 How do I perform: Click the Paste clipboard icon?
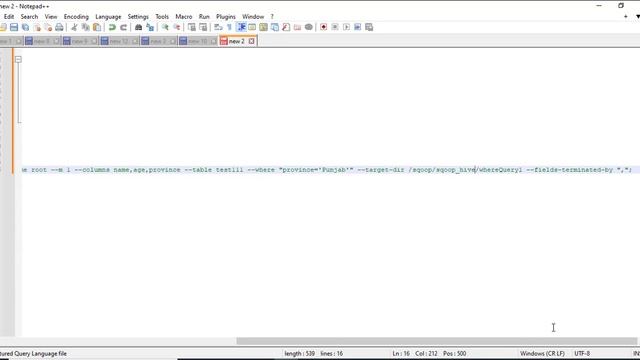97,27
